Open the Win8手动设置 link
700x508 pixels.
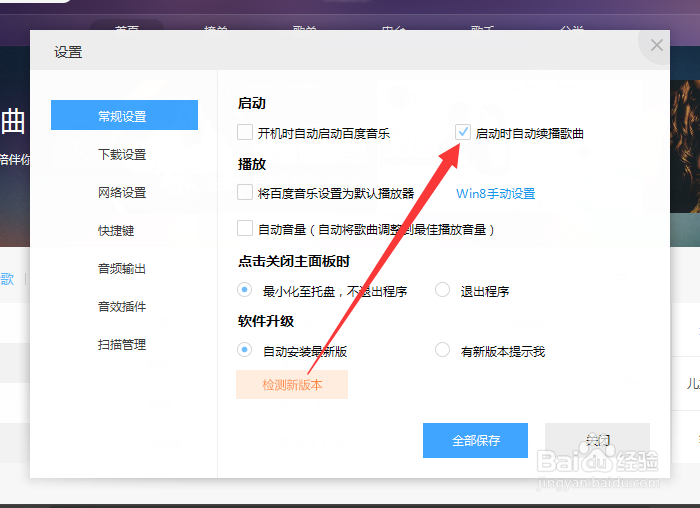(496, 193)
